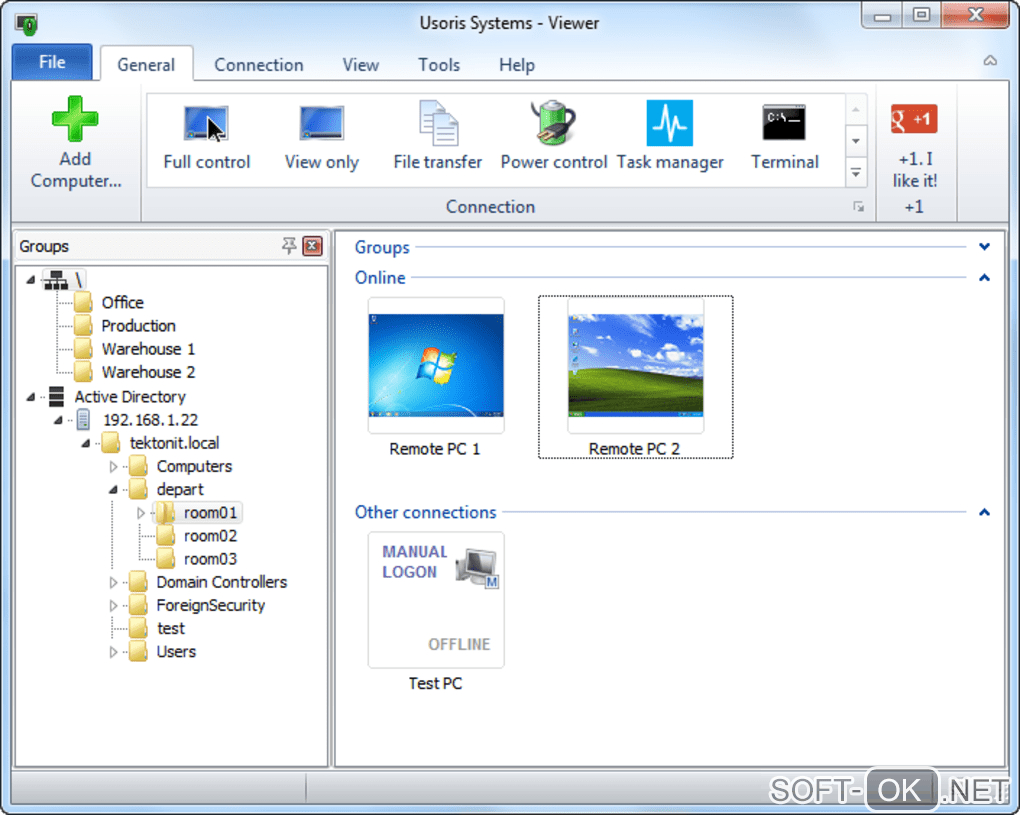Collapse the ribbon with the top-right arrow
The height and width of the screenshot is (815, 1020).
coord(990,60)
